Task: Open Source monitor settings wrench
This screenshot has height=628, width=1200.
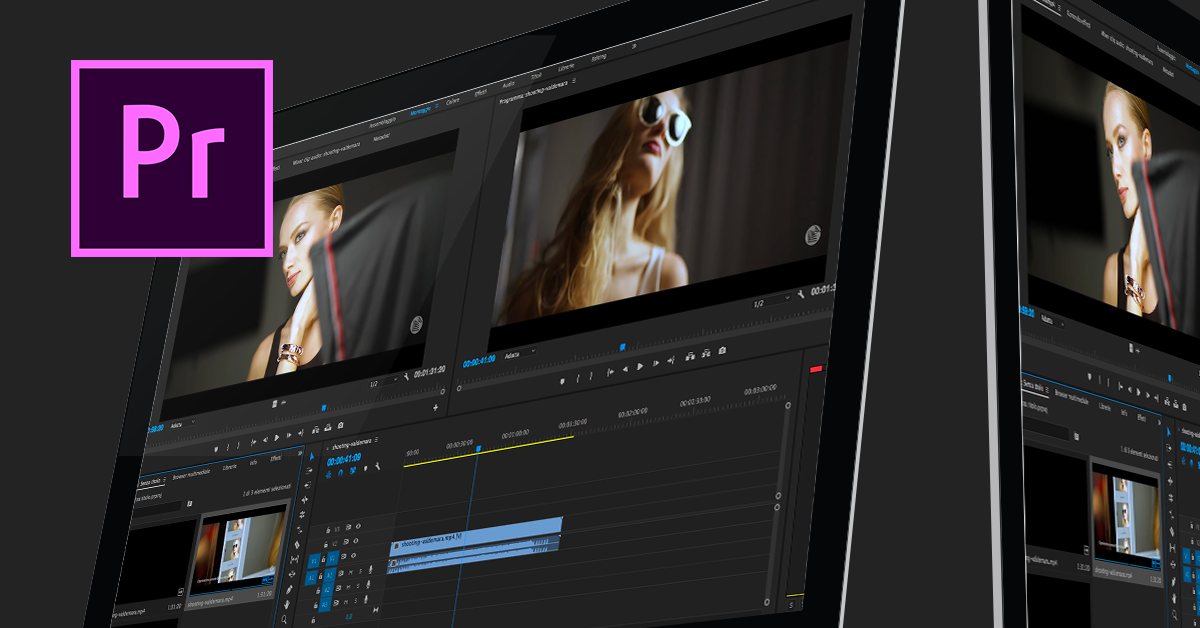Action: 407,377
